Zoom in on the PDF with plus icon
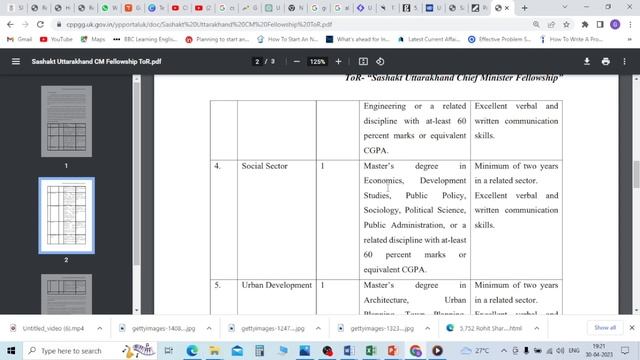The width and height of the screenshot is (640, 360). click(338, 62)
